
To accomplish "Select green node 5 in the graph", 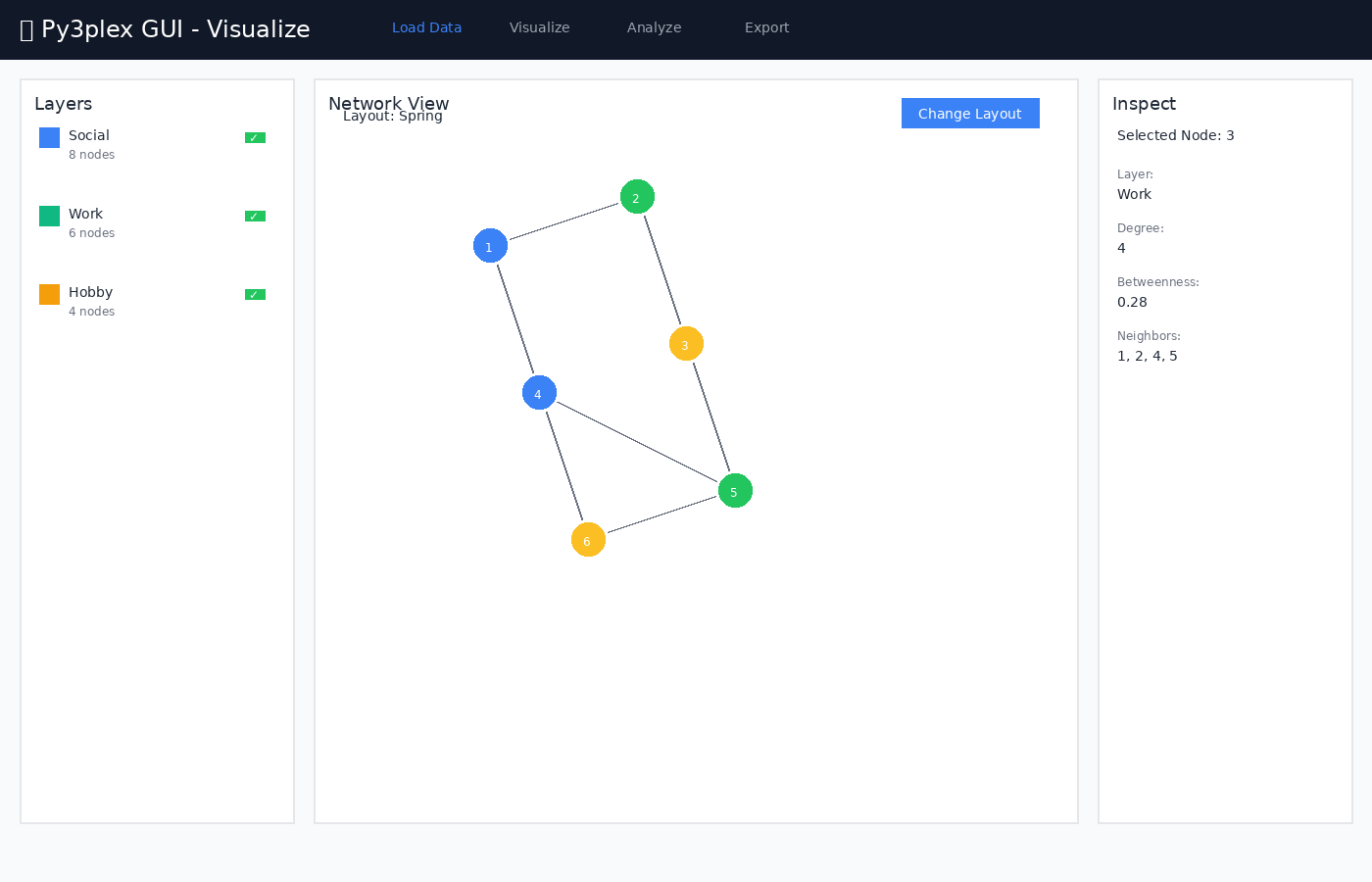I will point(735,491).
